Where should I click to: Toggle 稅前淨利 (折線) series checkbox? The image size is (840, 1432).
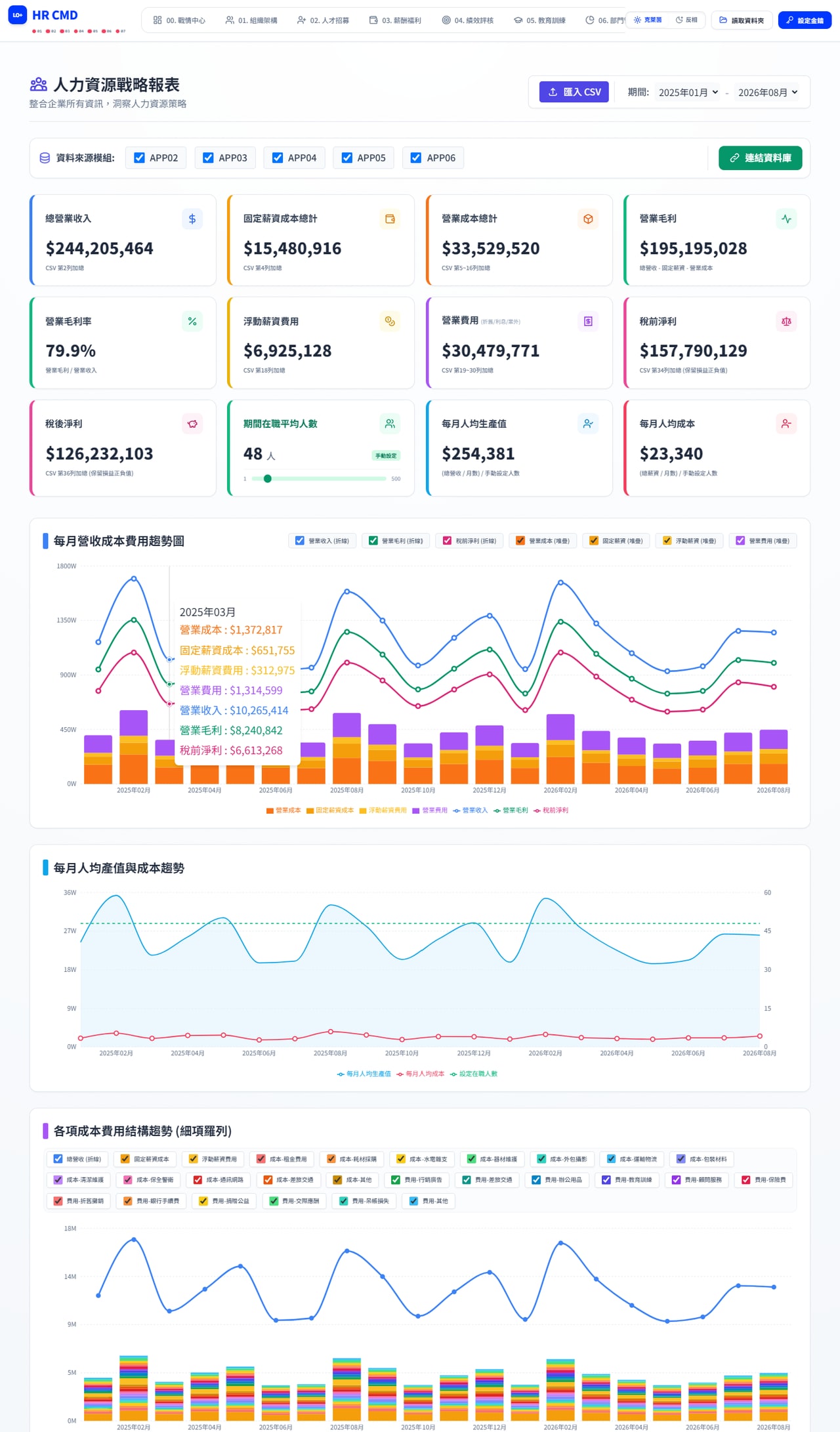[x=447, y=541]
